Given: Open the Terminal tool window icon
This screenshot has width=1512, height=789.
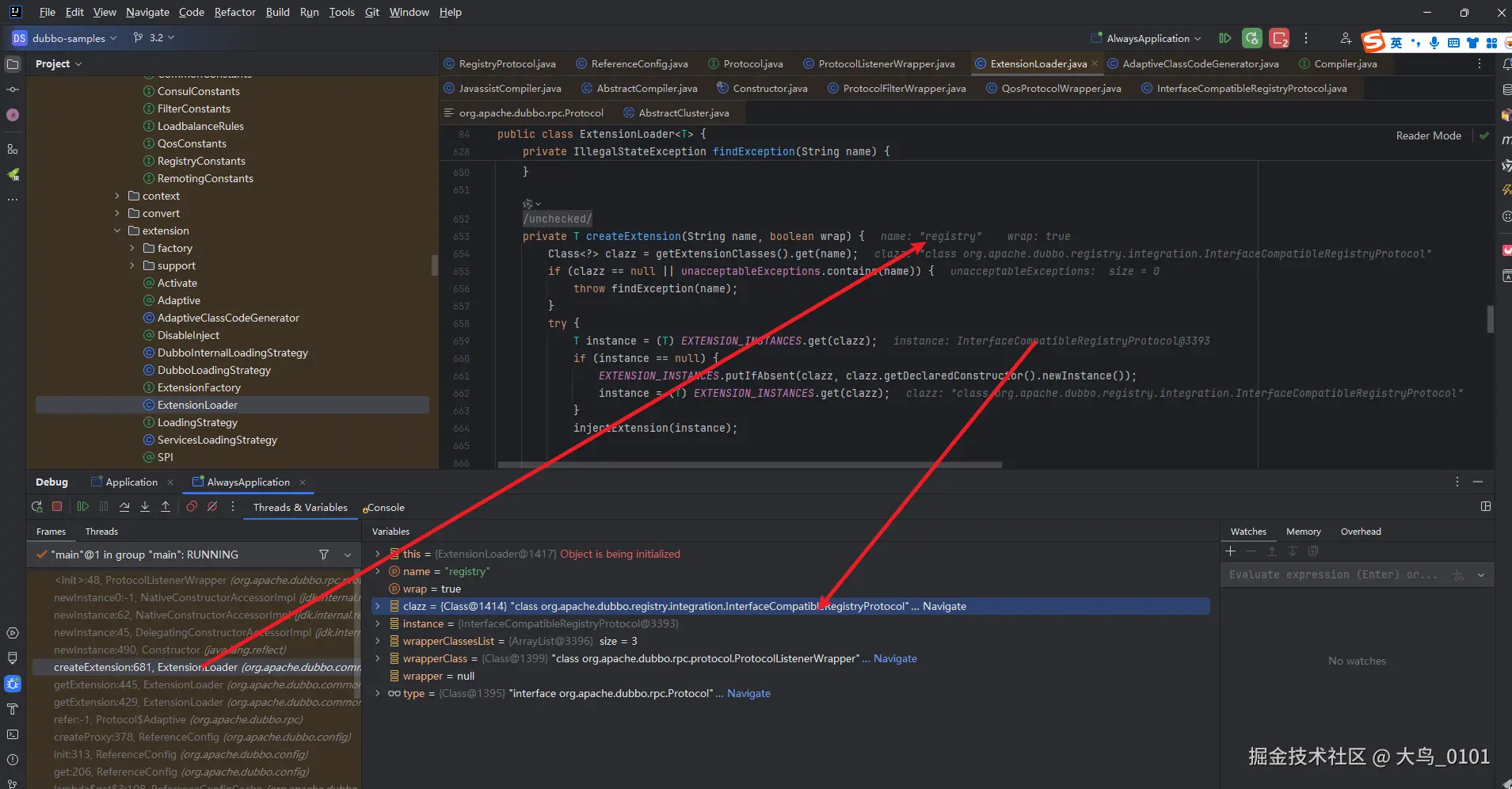Looking at the screenshot, I should point(13,734).
